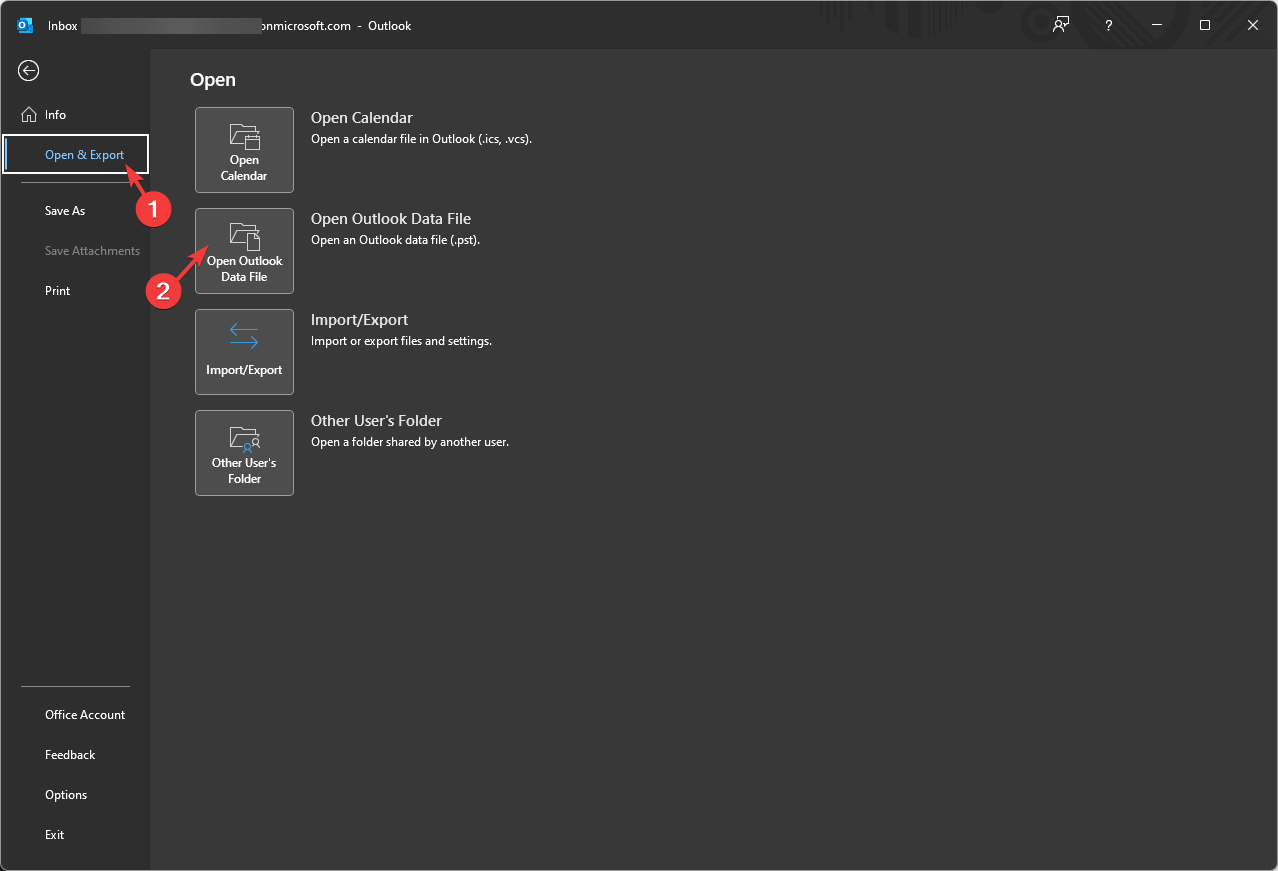This screenshot has width=1278, height=871.
Task: Choose Print from the sidebar
Action: coord(58,291)
